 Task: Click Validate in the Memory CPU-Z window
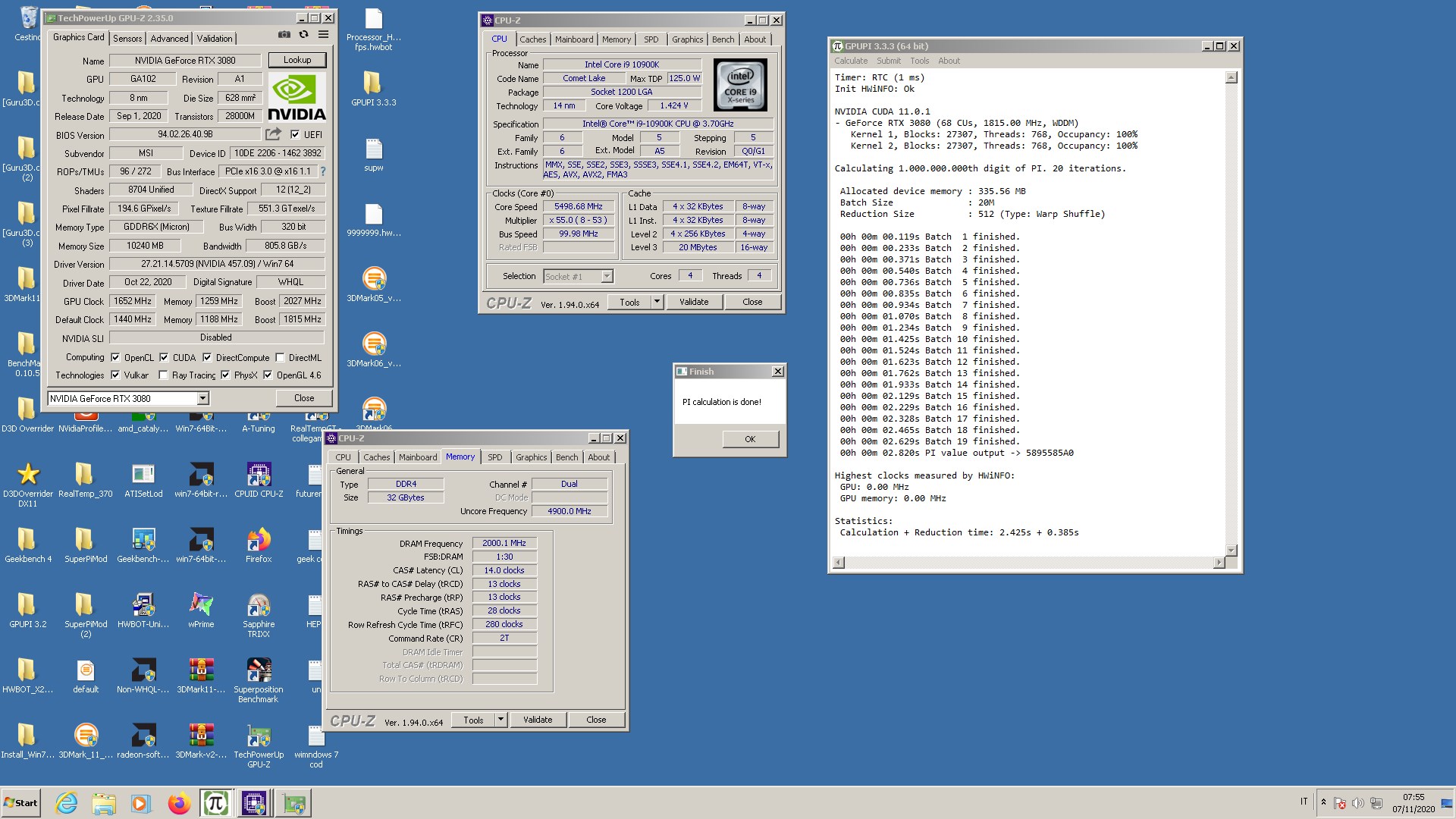tap(538, 720)
